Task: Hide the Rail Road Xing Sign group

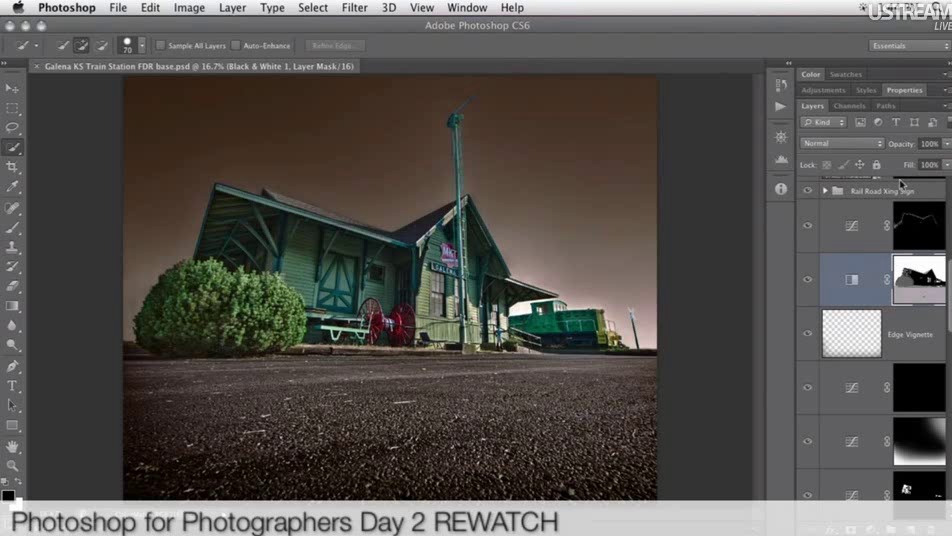Action: 808,191
